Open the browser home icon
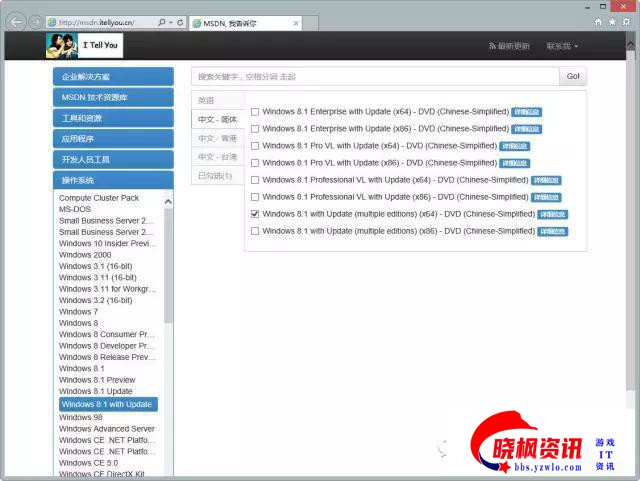 click(x=598, y=22)
